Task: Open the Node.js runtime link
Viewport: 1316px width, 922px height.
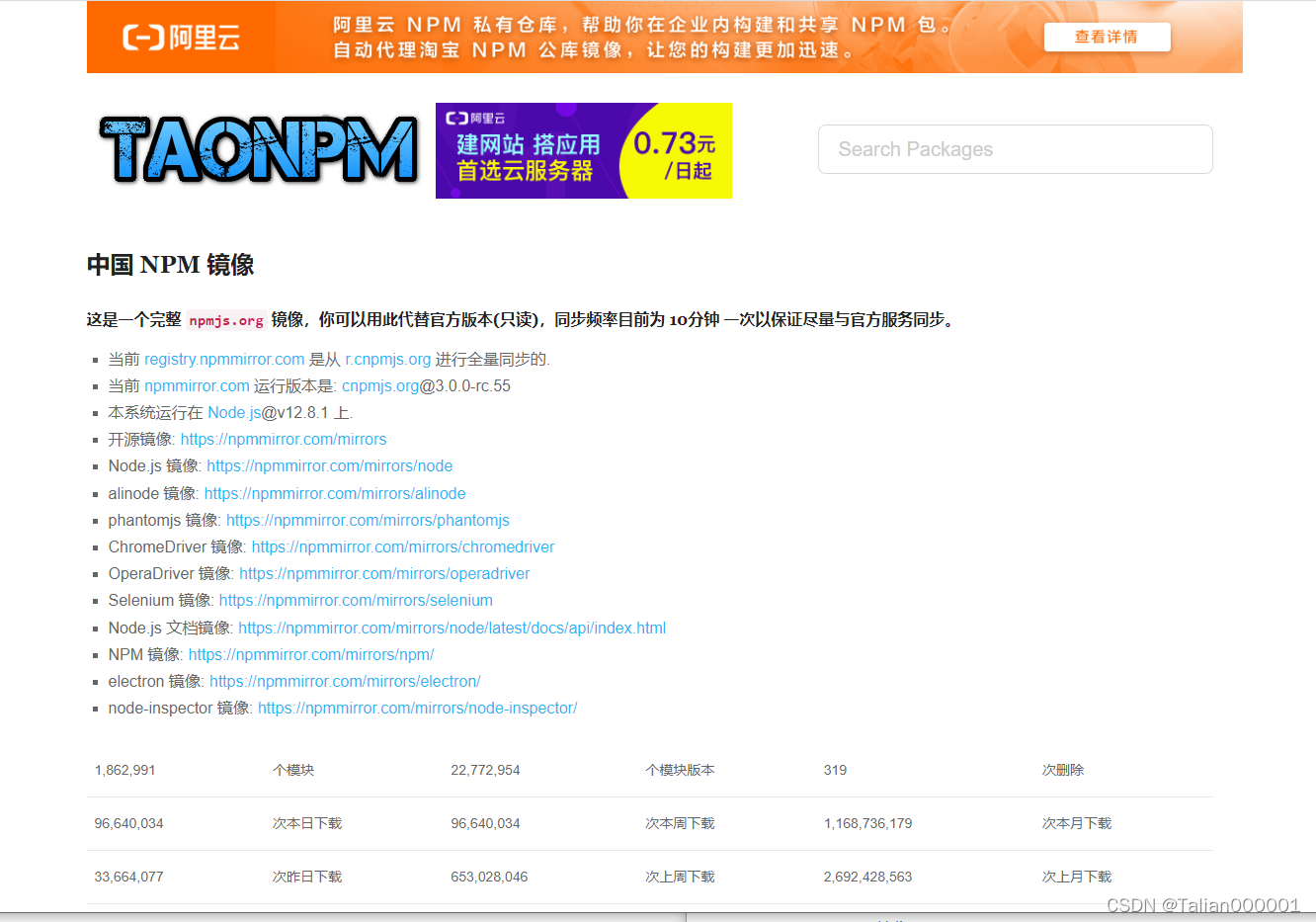Action: click(234, 412)
